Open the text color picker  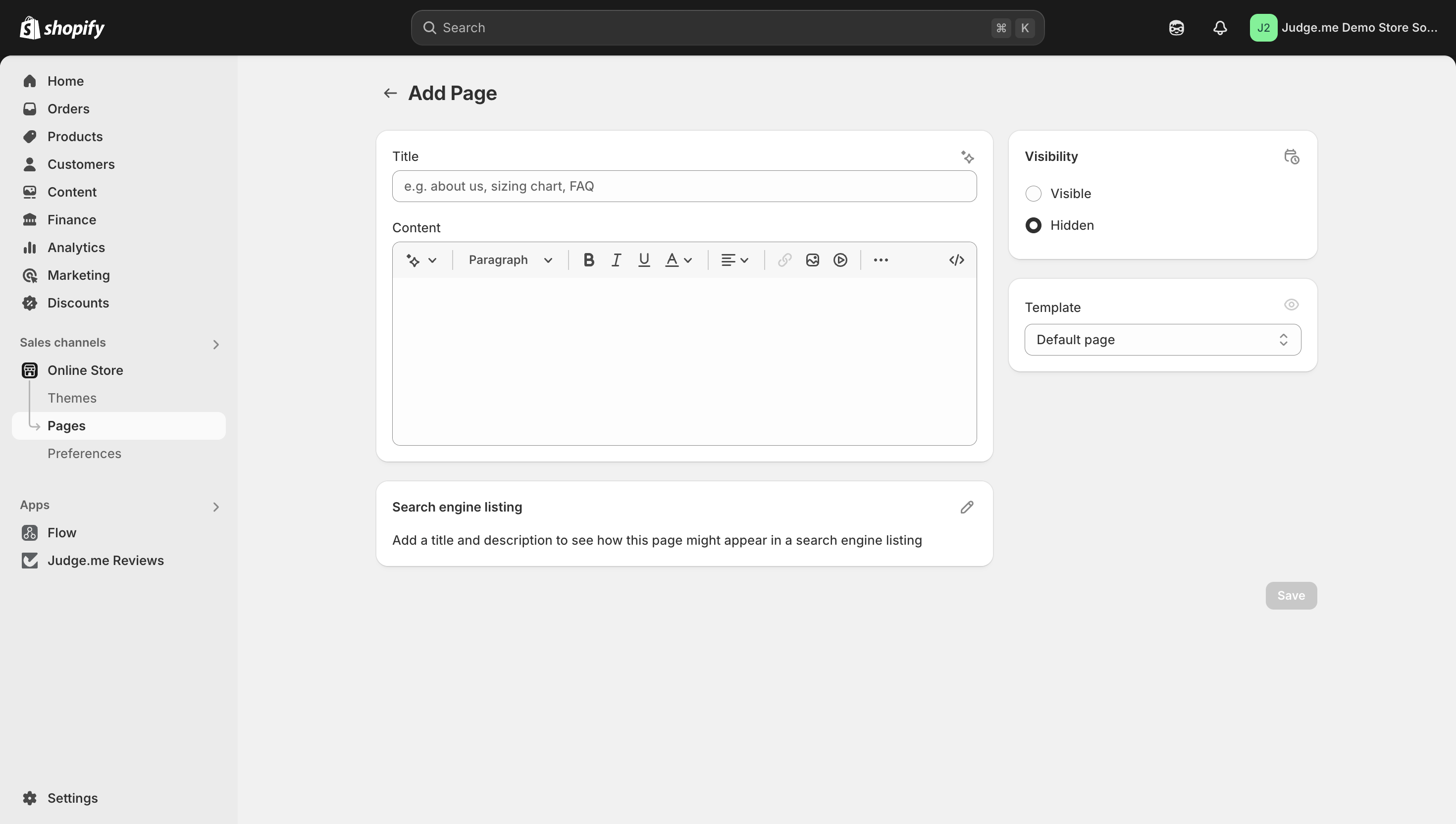coord(678,260)
